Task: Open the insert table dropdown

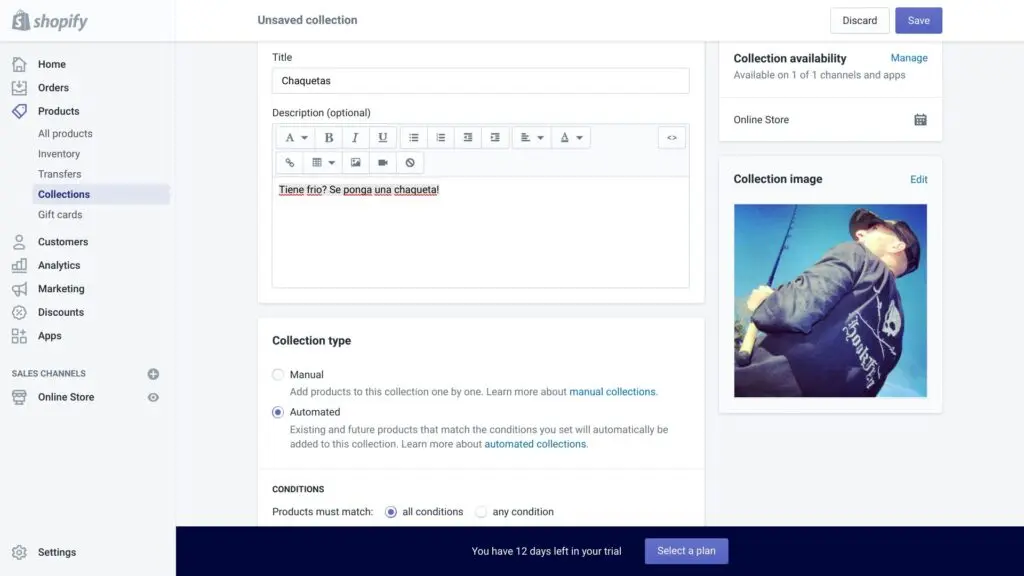Action: 322,162
